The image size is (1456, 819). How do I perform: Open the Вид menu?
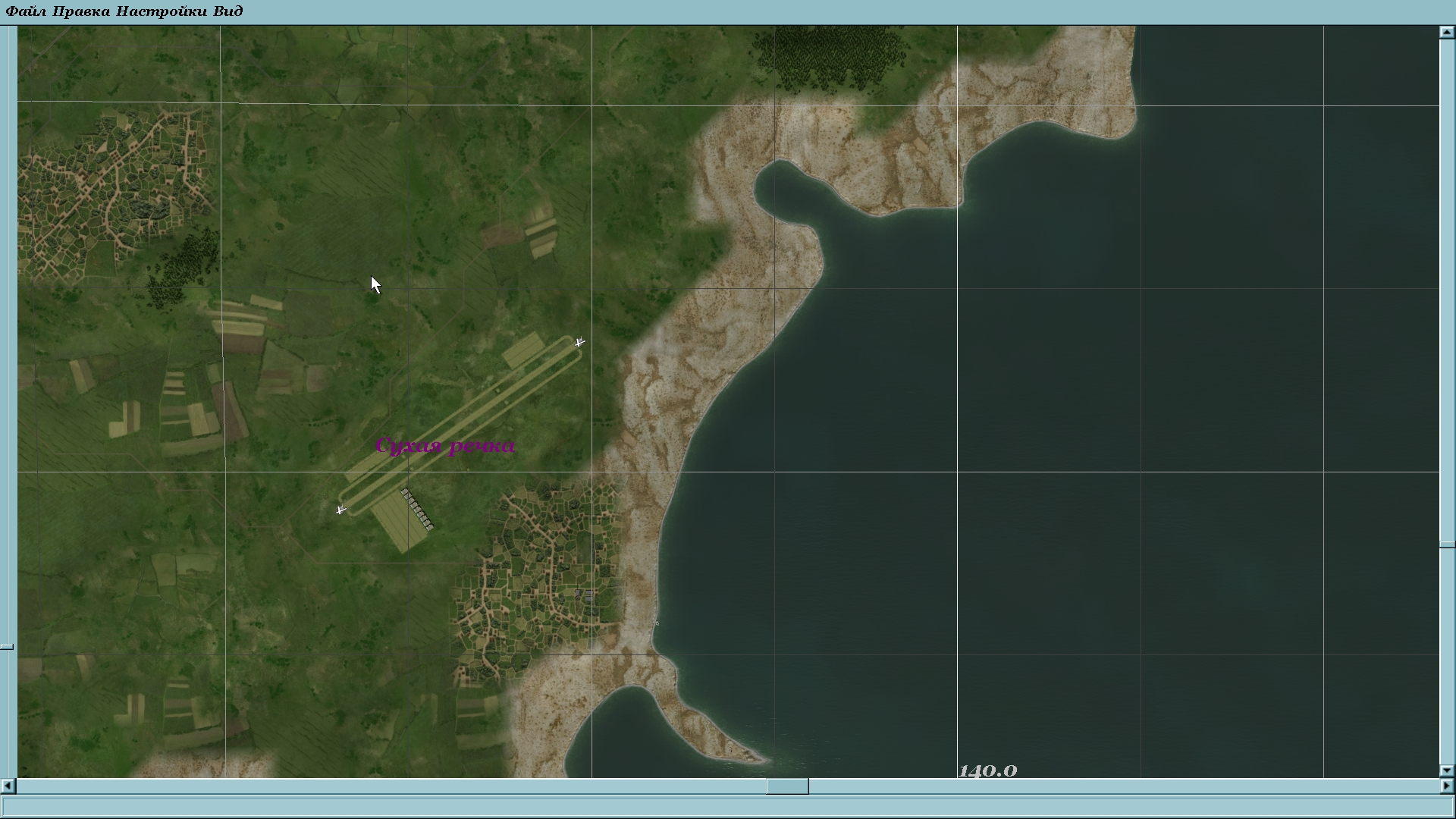228,11
